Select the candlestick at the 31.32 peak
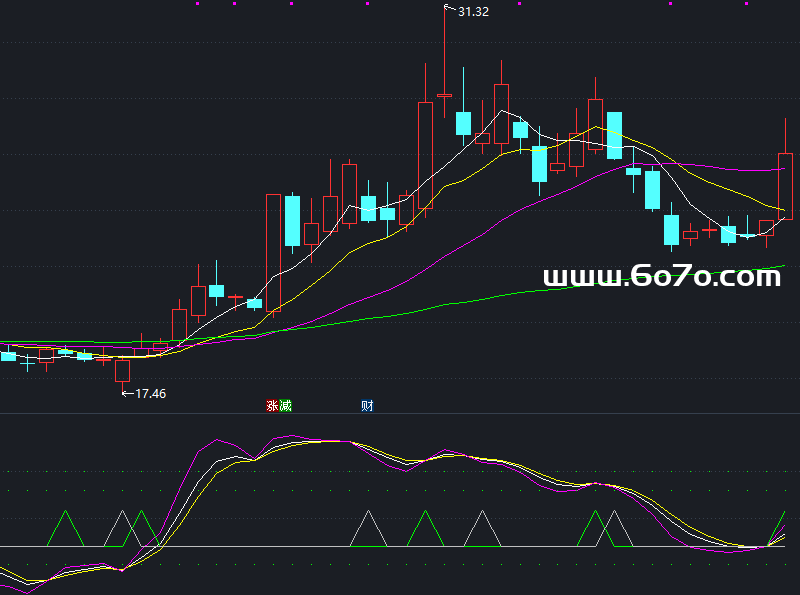The width and height of the screenshot is (800, 595). [x=444, y=95]
